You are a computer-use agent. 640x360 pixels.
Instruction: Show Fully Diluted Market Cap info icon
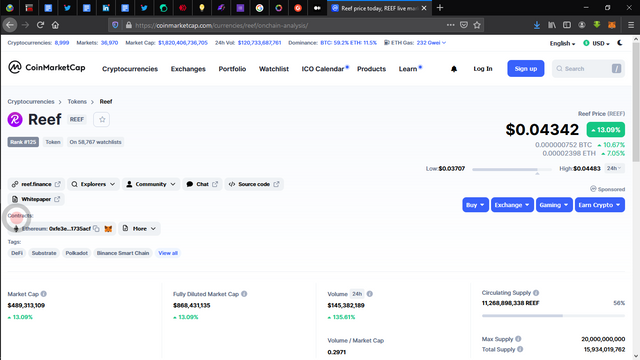244,294
